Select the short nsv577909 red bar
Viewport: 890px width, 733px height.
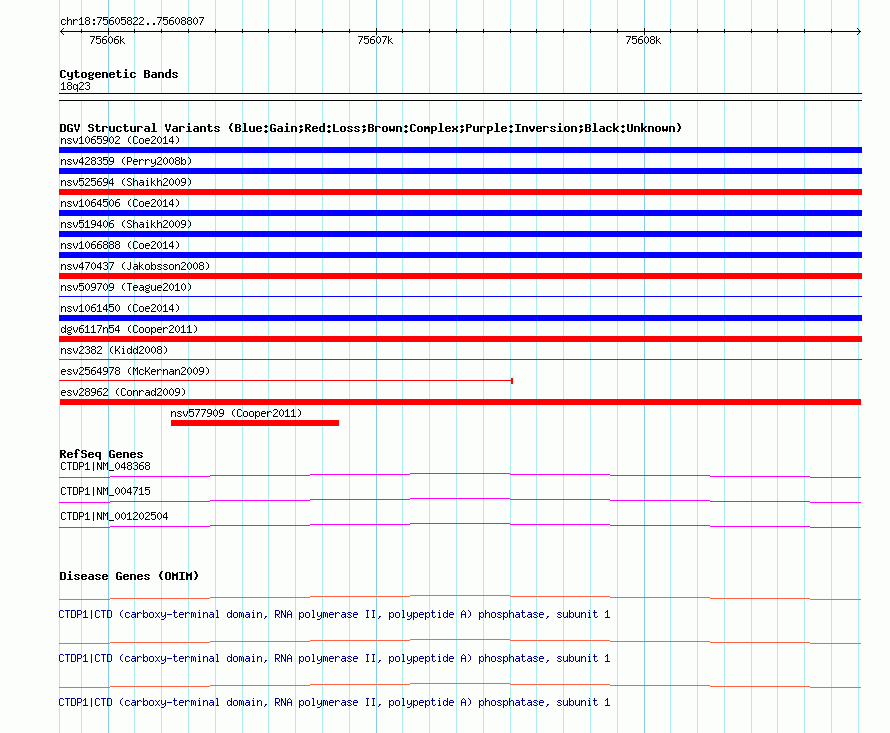coord(255,423)
